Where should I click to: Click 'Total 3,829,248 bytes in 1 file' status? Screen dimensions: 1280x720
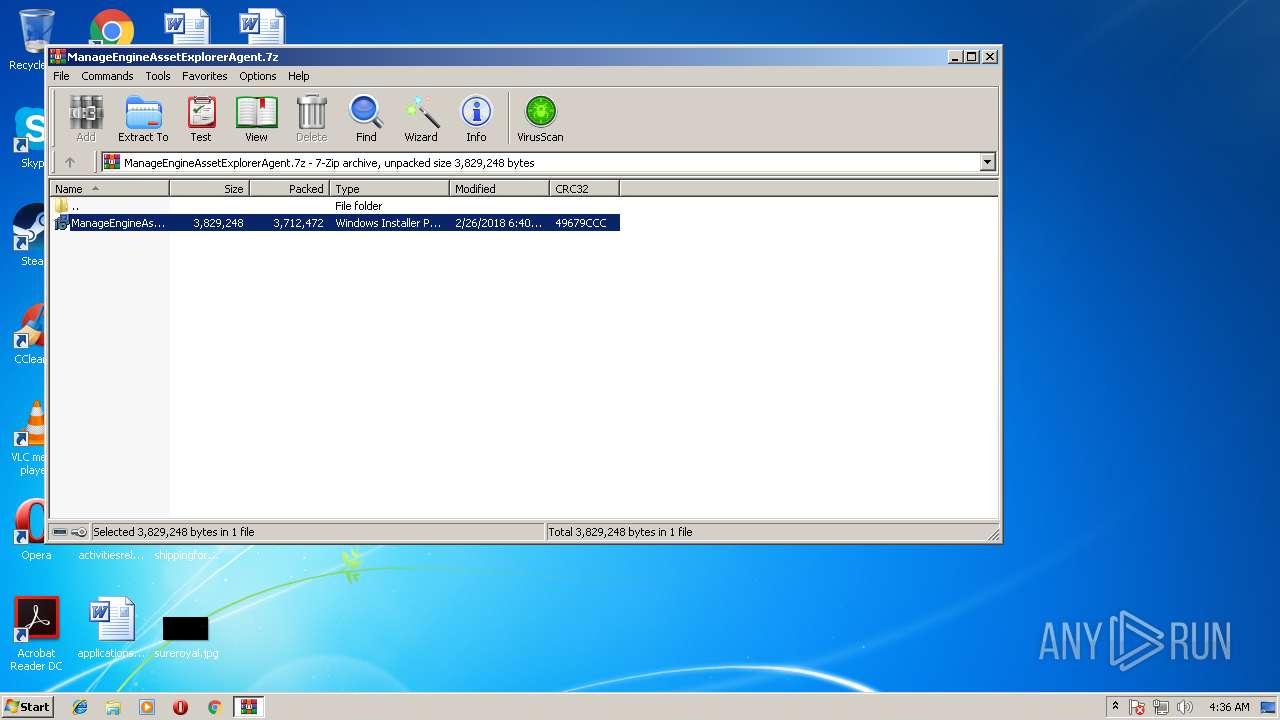[x=620, y=532]
